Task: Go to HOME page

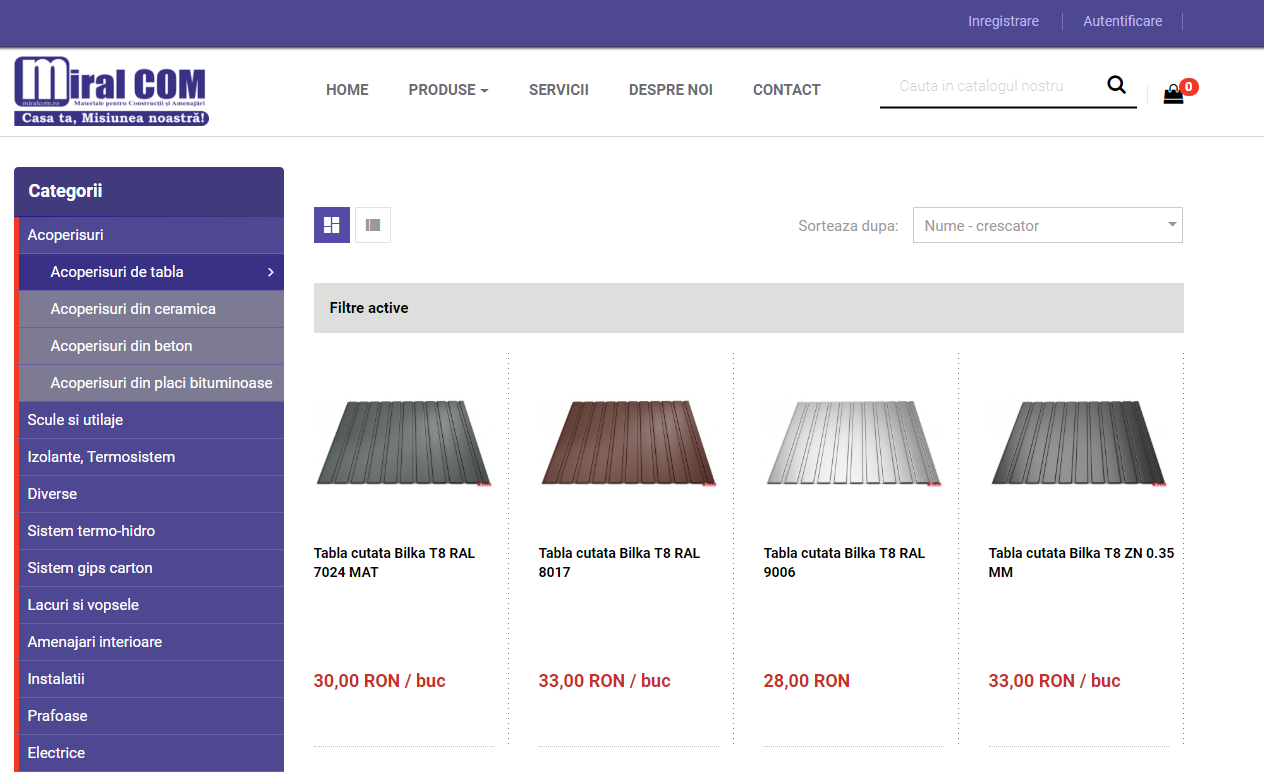Action: coord(347,90)
